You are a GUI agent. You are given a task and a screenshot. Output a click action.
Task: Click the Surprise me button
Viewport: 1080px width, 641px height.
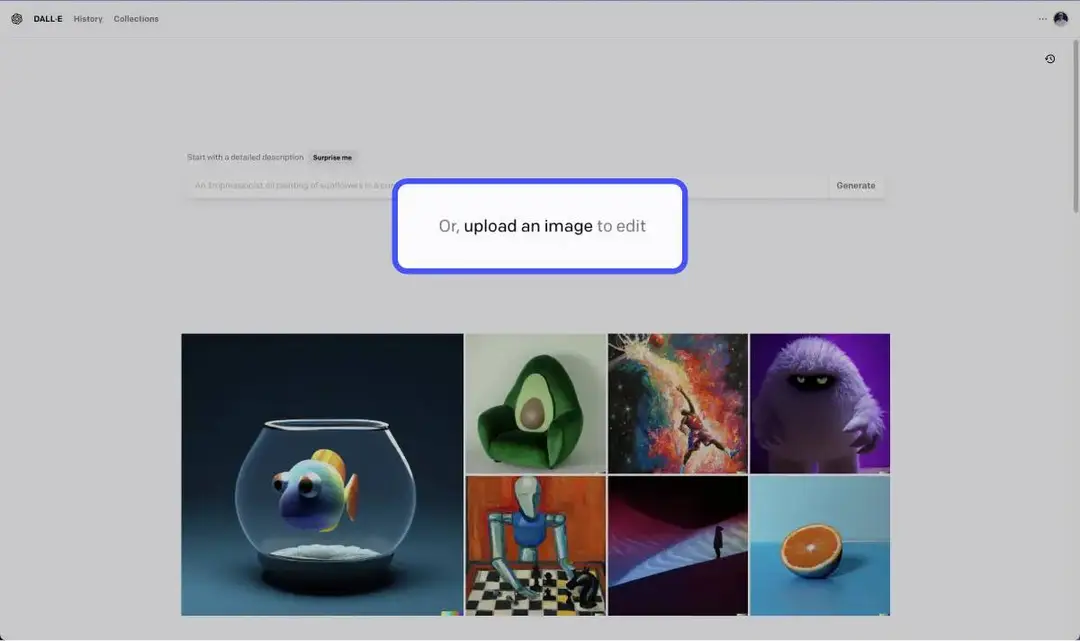tap(332, 158)
